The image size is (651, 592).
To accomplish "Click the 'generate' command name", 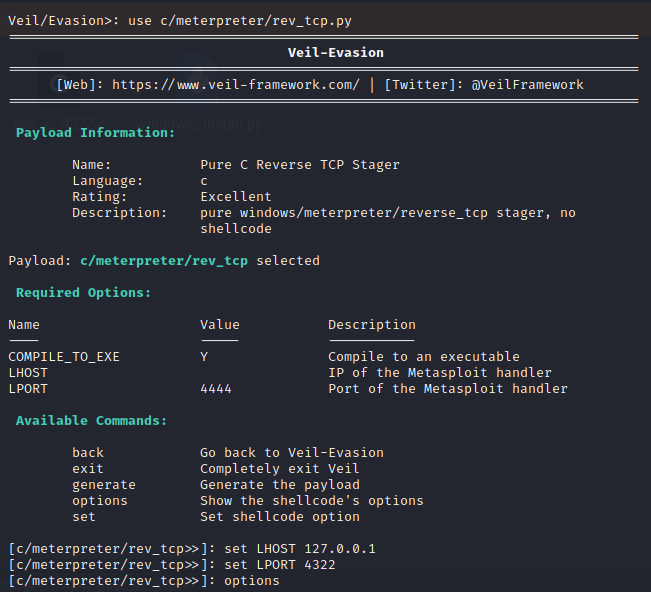I will [104, 485].
